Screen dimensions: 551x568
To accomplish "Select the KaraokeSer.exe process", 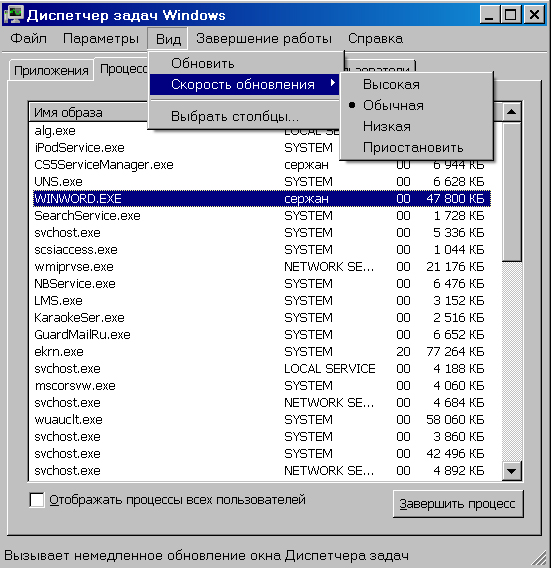I will (x=262, y=318).
